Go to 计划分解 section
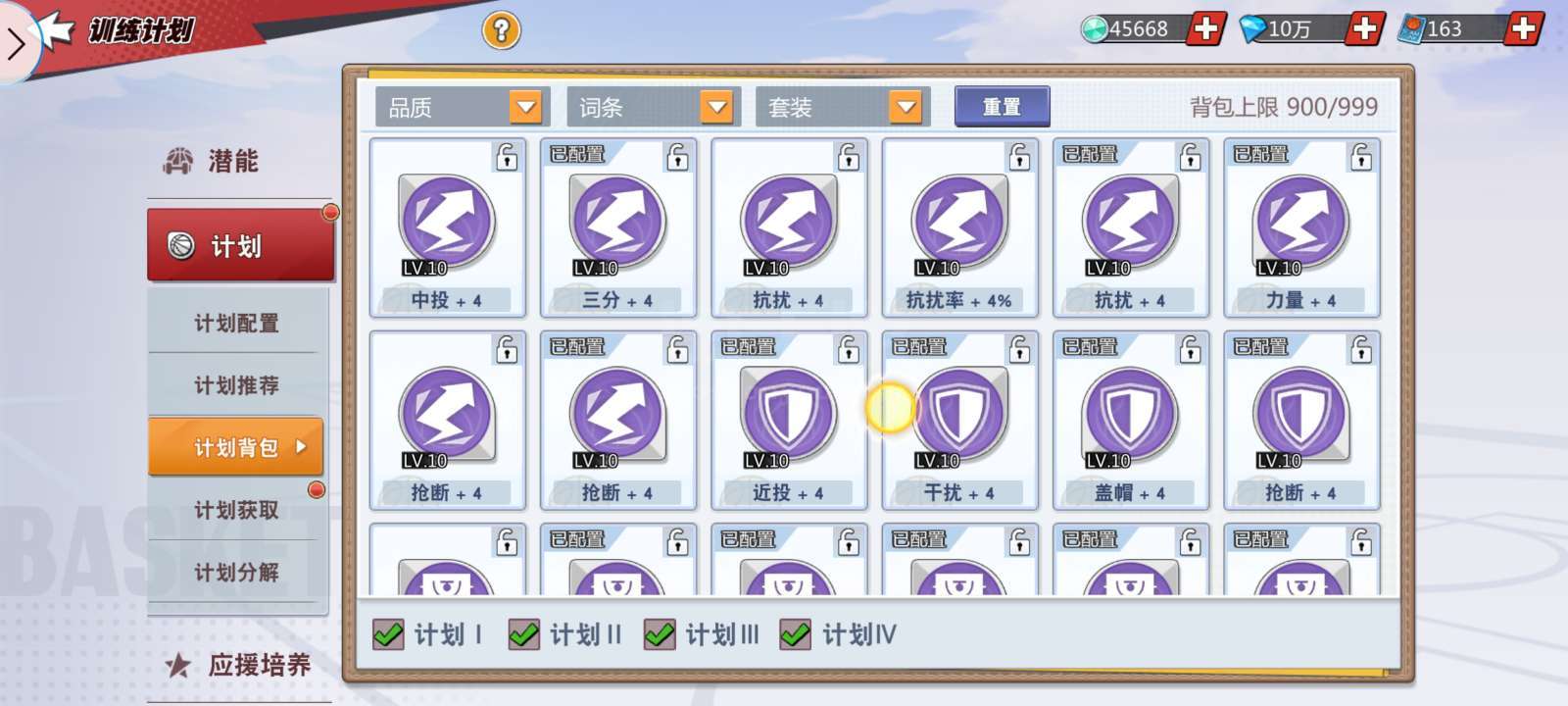The width and height of the screenshot is (1568, 706). tap(236, 572)
